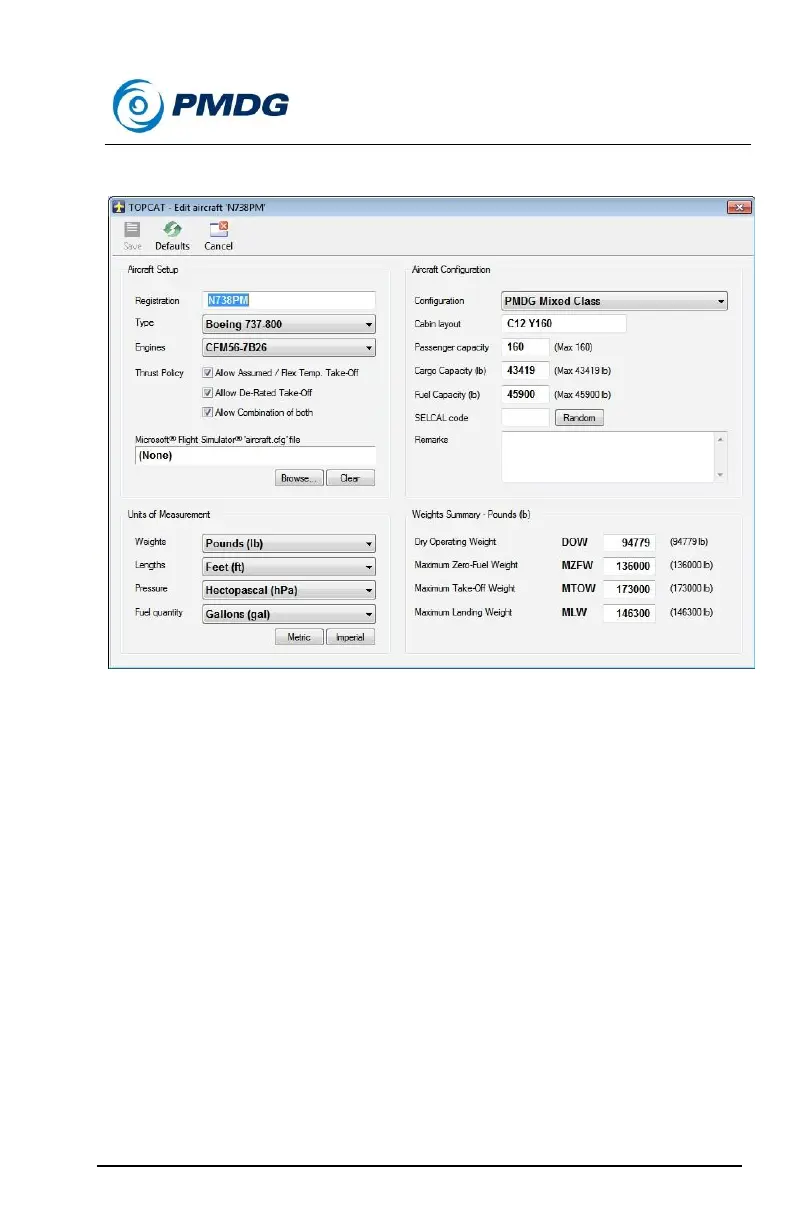Click the MLW weight field 146300
Image resolution: width=792 pixels, height=1224 pixels.
629,613
